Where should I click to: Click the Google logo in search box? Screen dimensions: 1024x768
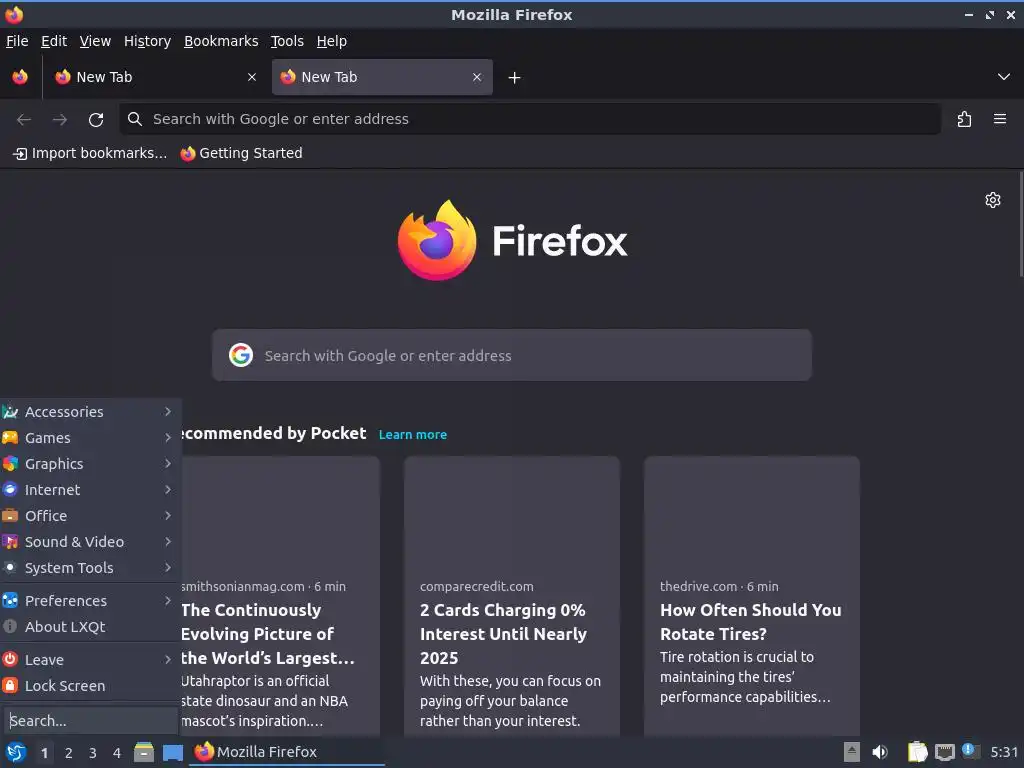click(241, 355)
